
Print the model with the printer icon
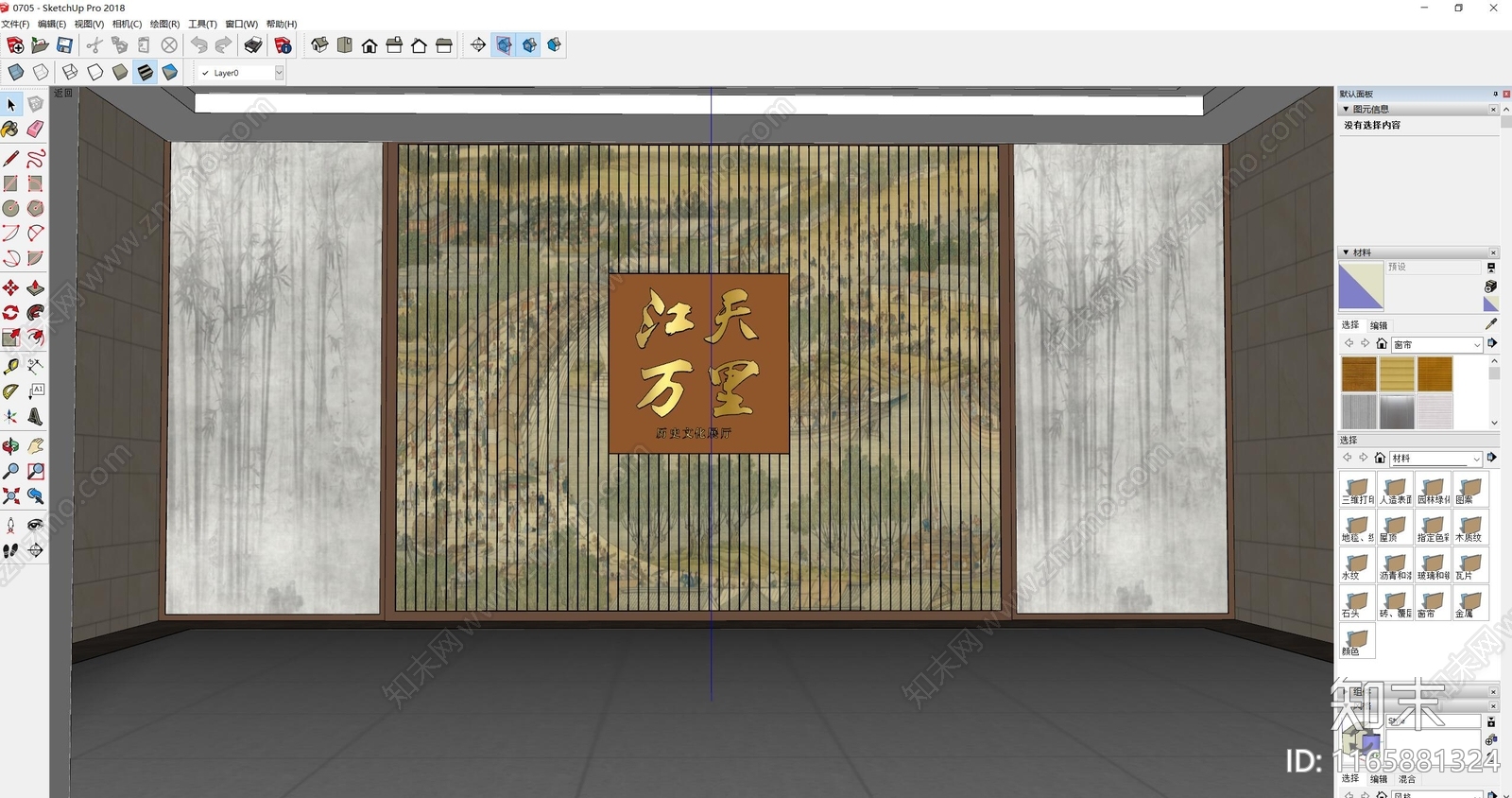(253, 44)
